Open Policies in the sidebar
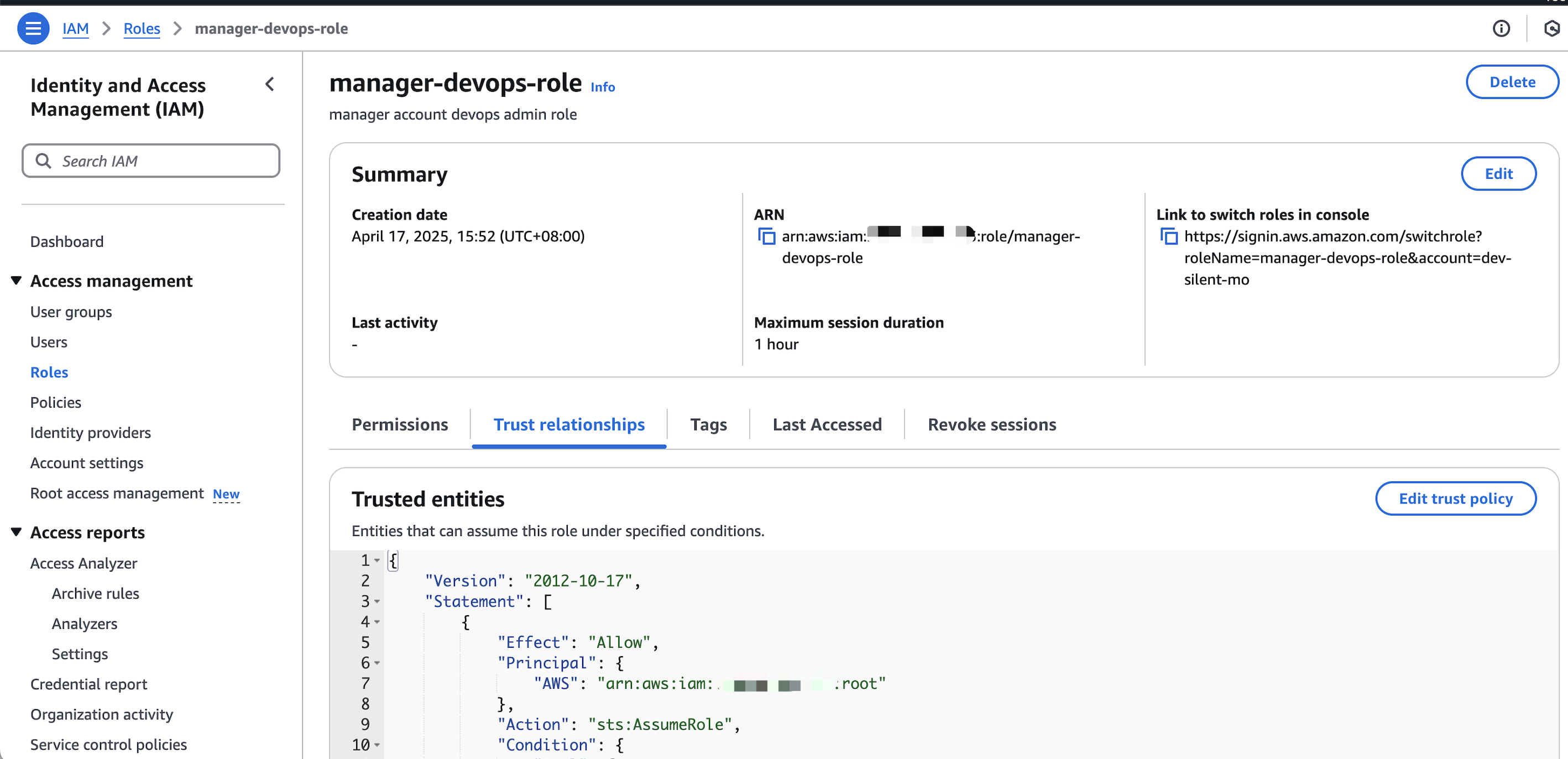Screen dimensions: 1568x759 (55, 403)
